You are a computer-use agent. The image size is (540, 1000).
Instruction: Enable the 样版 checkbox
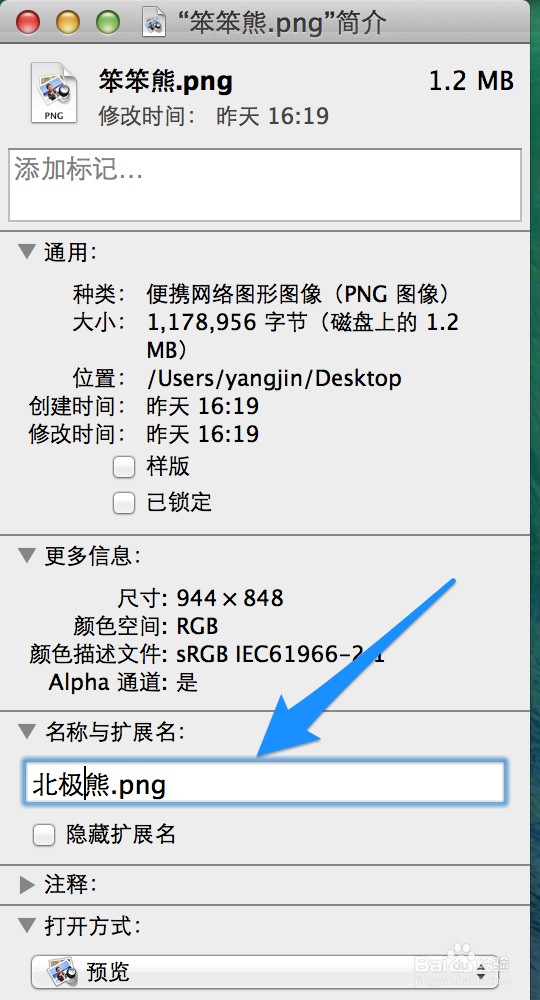[x=124, y=467]
